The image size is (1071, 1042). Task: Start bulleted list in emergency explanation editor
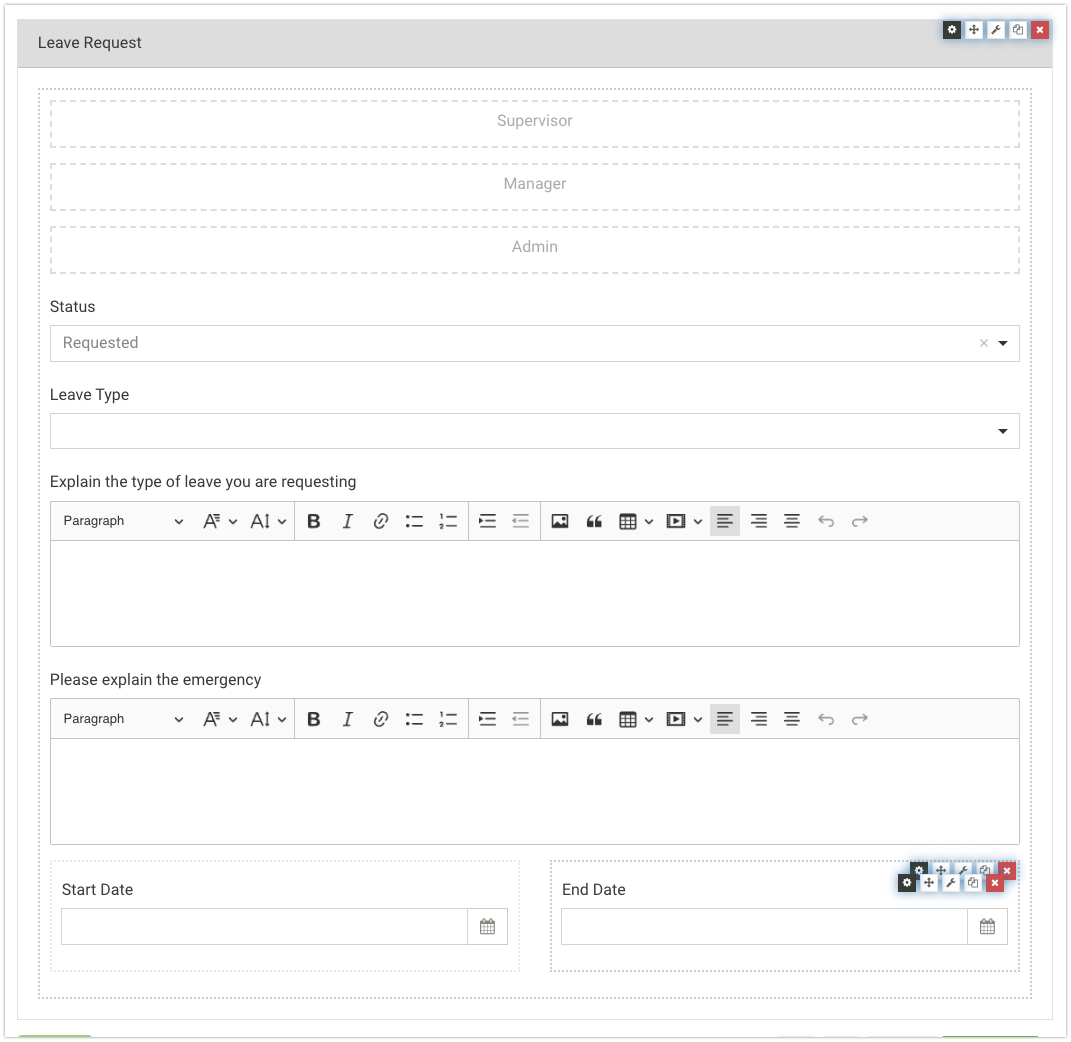[x=414, y=719]
